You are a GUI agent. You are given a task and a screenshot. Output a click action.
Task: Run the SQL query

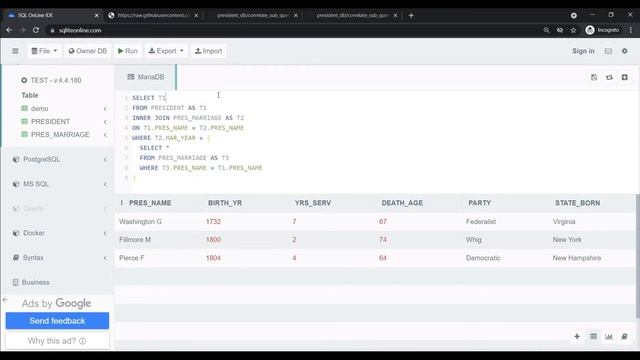[x=128, y=51]
